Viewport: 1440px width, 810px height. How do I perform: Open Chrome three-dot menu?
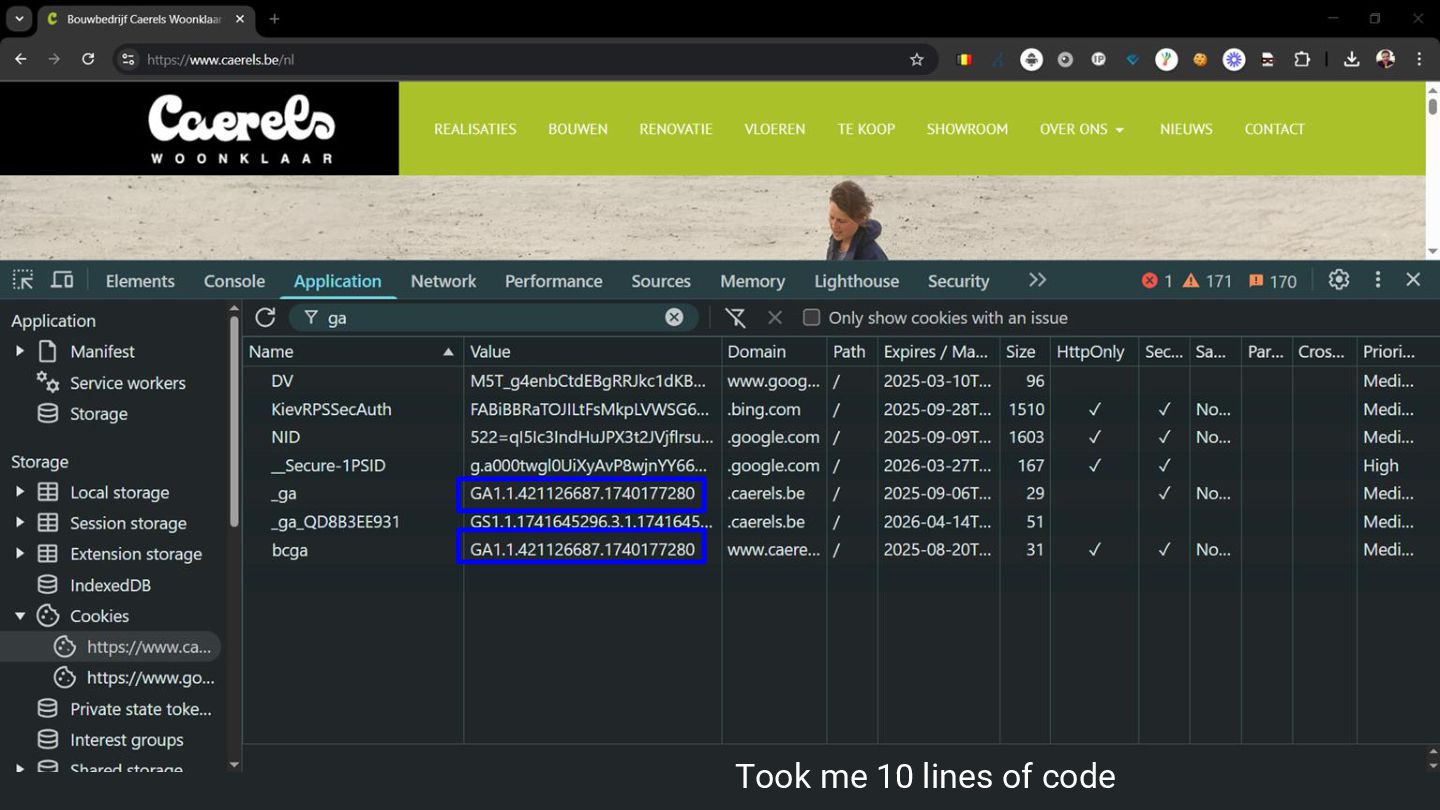coord(1419,59)
